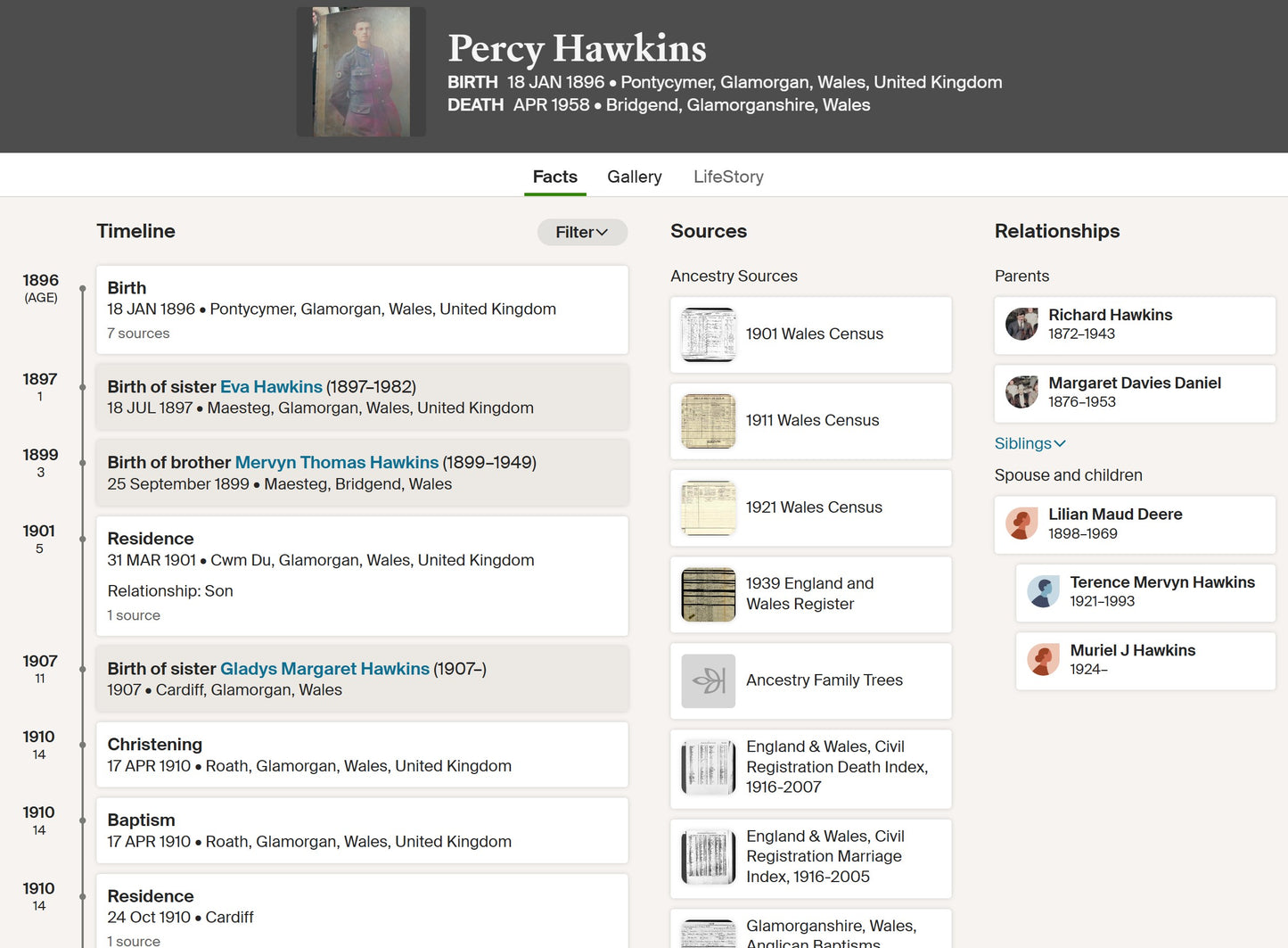Screen dimensions: 1288x948
Task: Click Lilian Maud Deere avatar icon
Action: pos(1021,523)
